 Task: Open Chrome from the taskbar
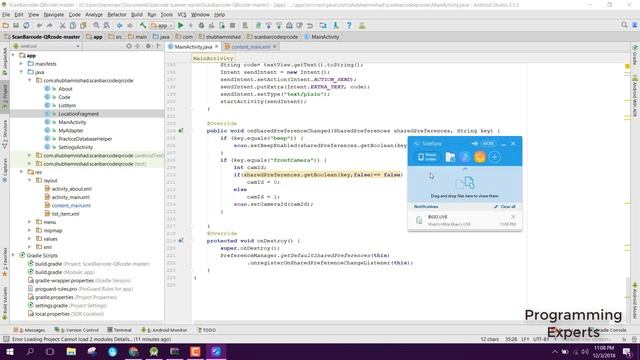133,351
